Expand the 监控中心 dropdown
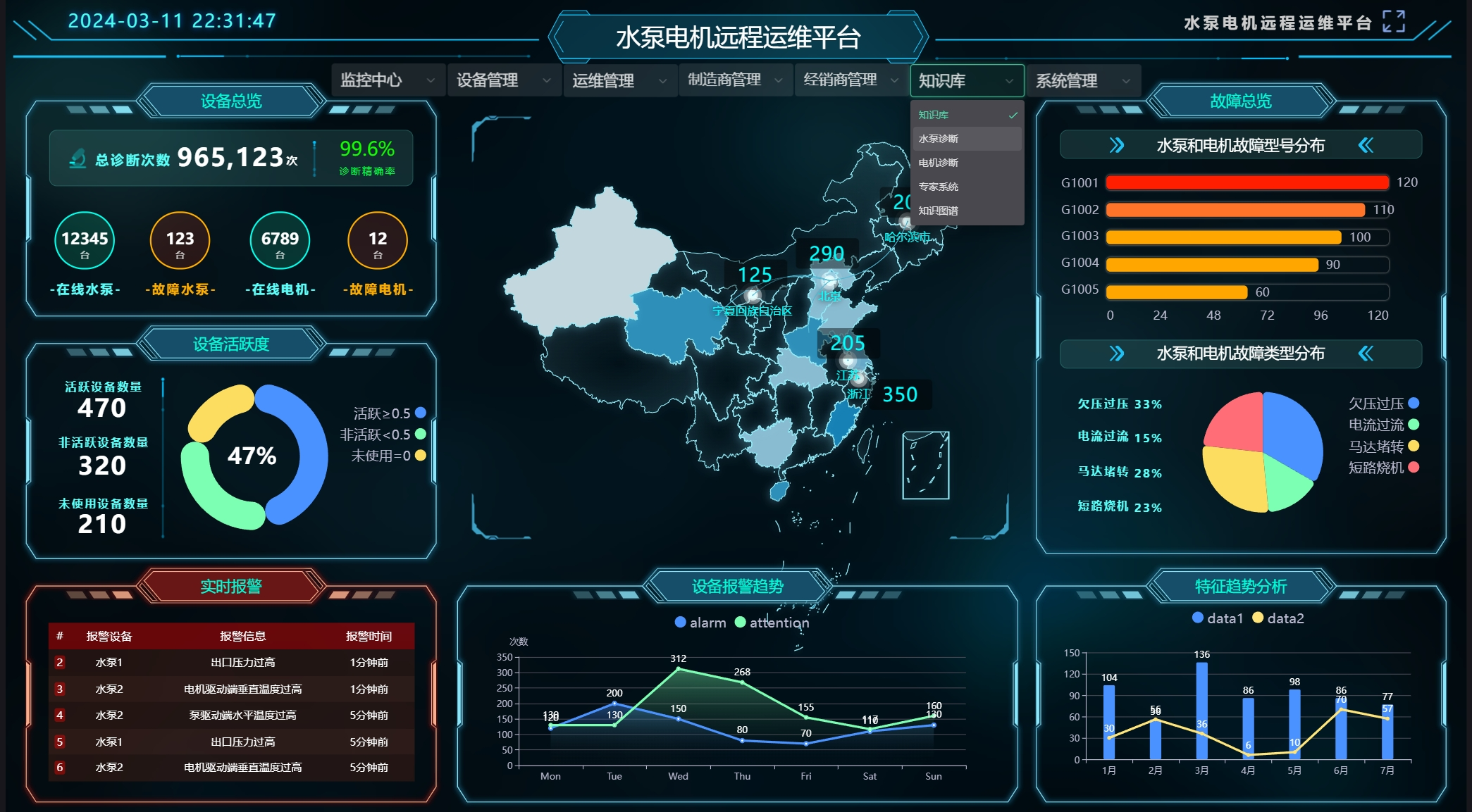 [x=388, y=80]
